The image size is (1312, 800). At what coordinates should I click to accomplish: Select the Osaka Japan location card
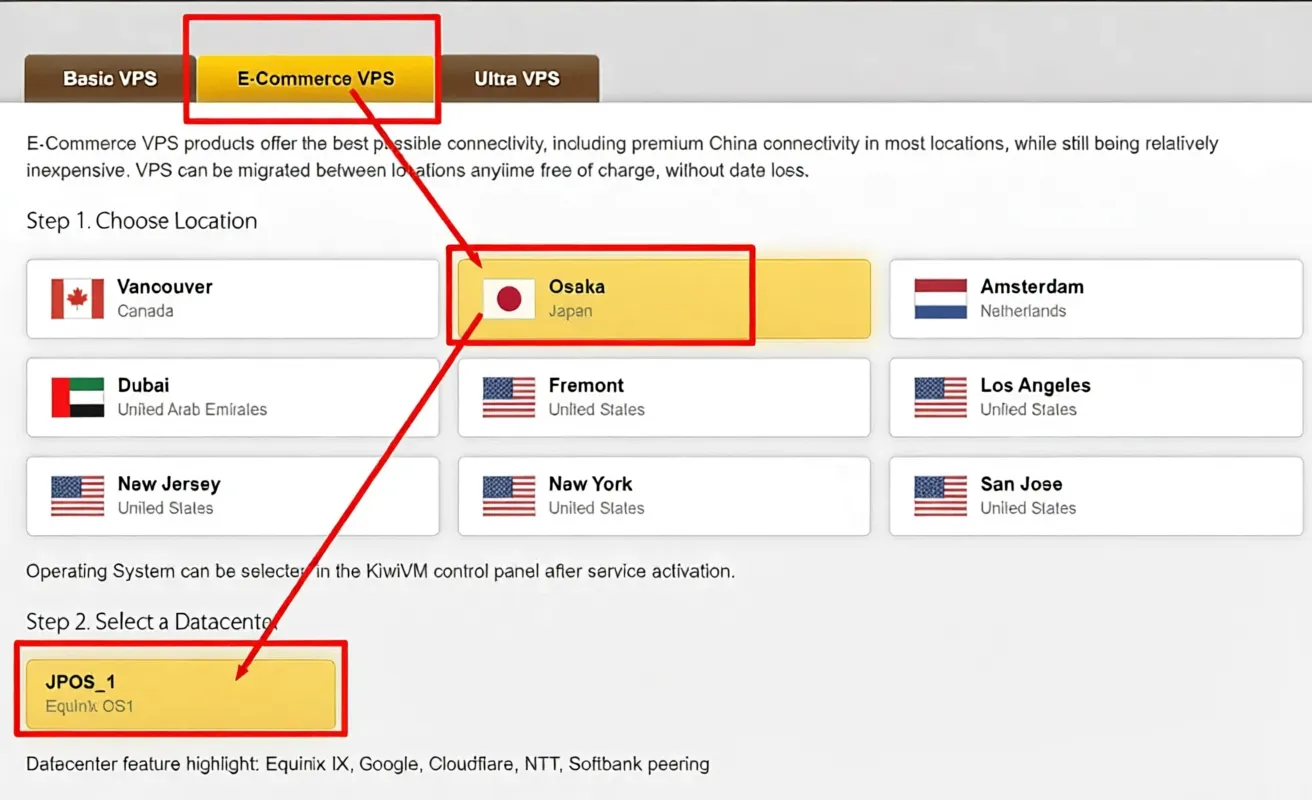click(x=664, y=298)
